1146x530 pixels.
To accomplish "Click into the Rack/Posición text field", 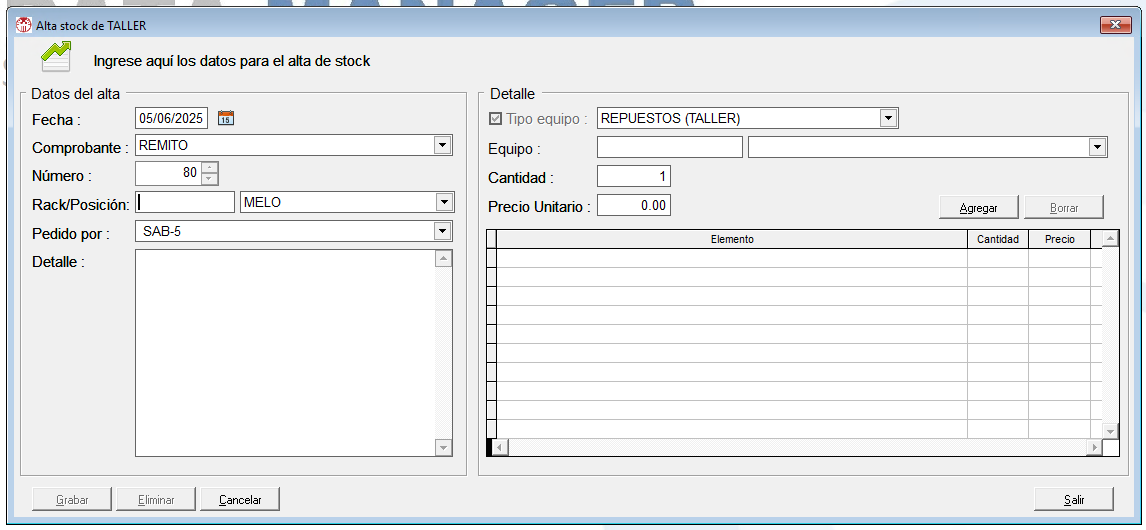I will 185,203.
